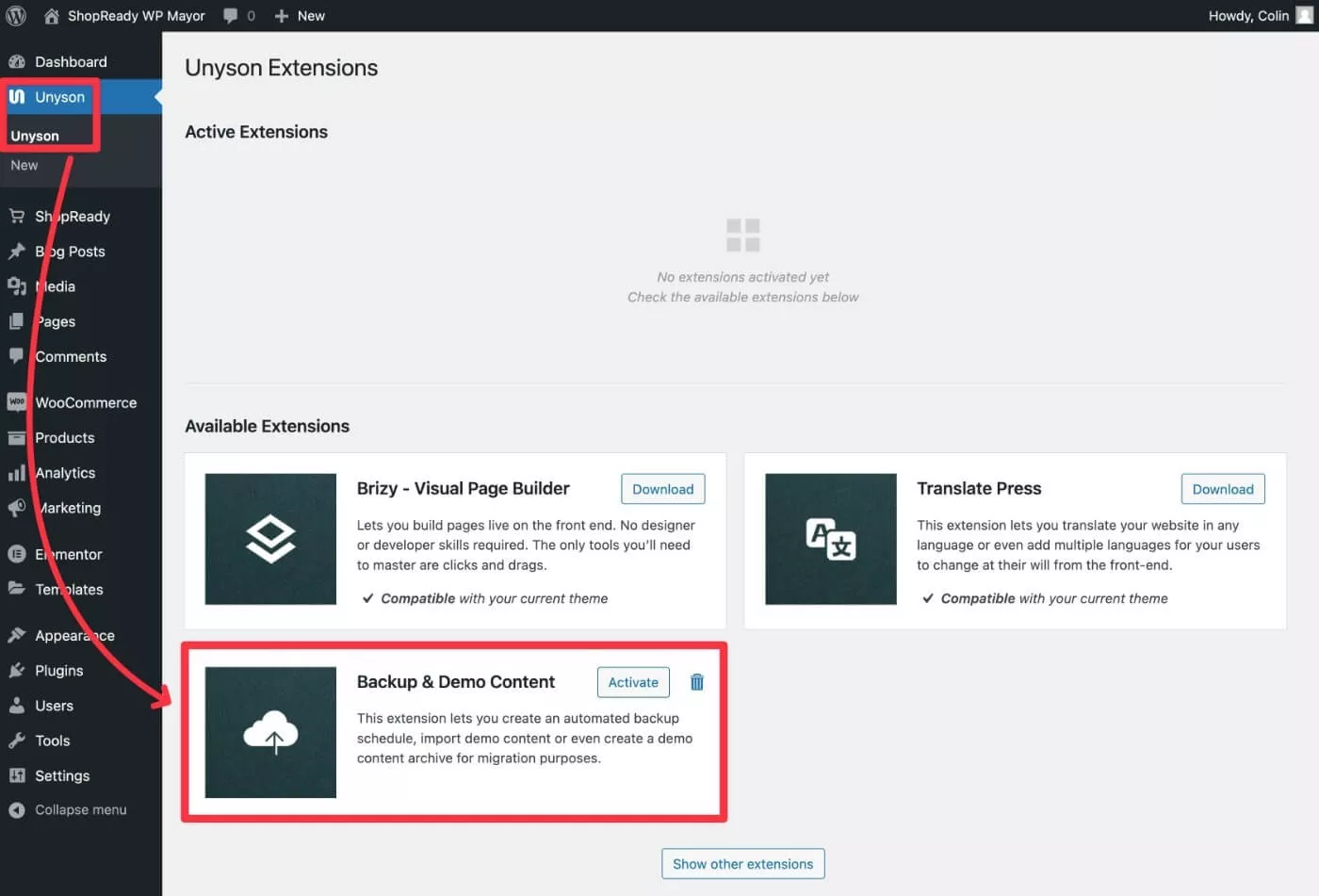Image resolution: width=1319 pixels, height=896 pixels.
Task: Click the Appearance paintbrush icon
Action: point(17,636)
